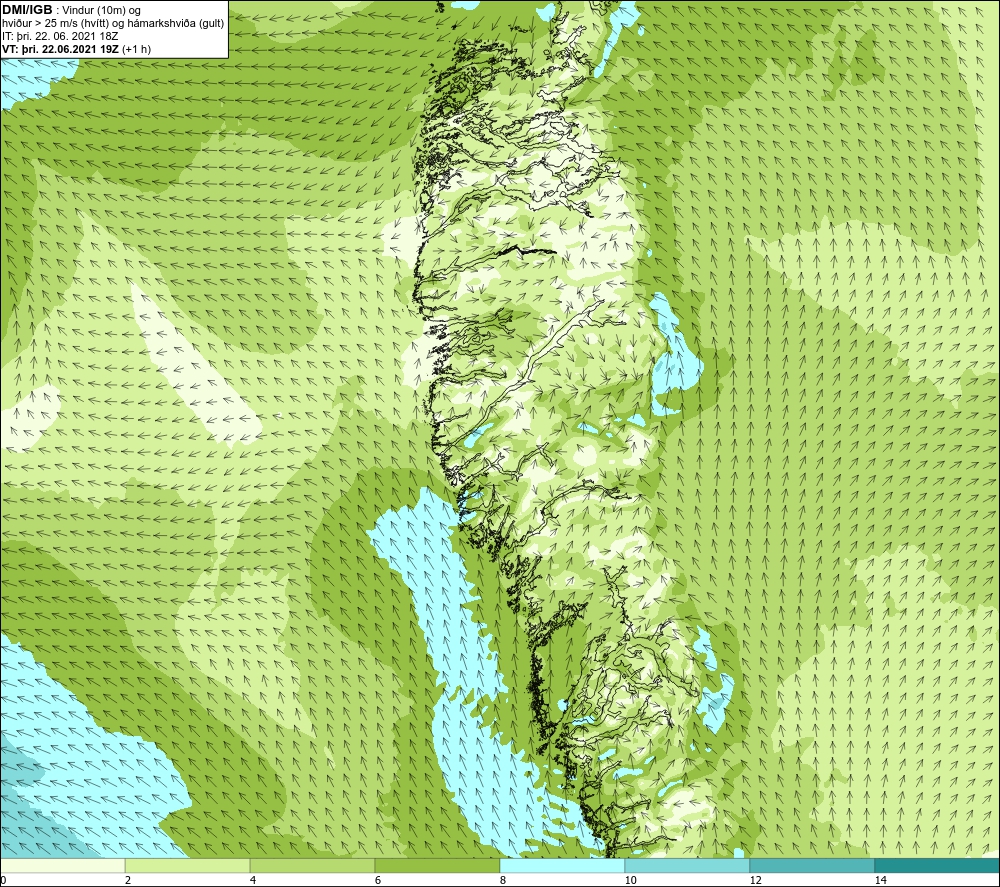The height and width of the screenshot is (887, 1000).
Task: Click the DMI/IGB title text
Action: pos(27,10)
